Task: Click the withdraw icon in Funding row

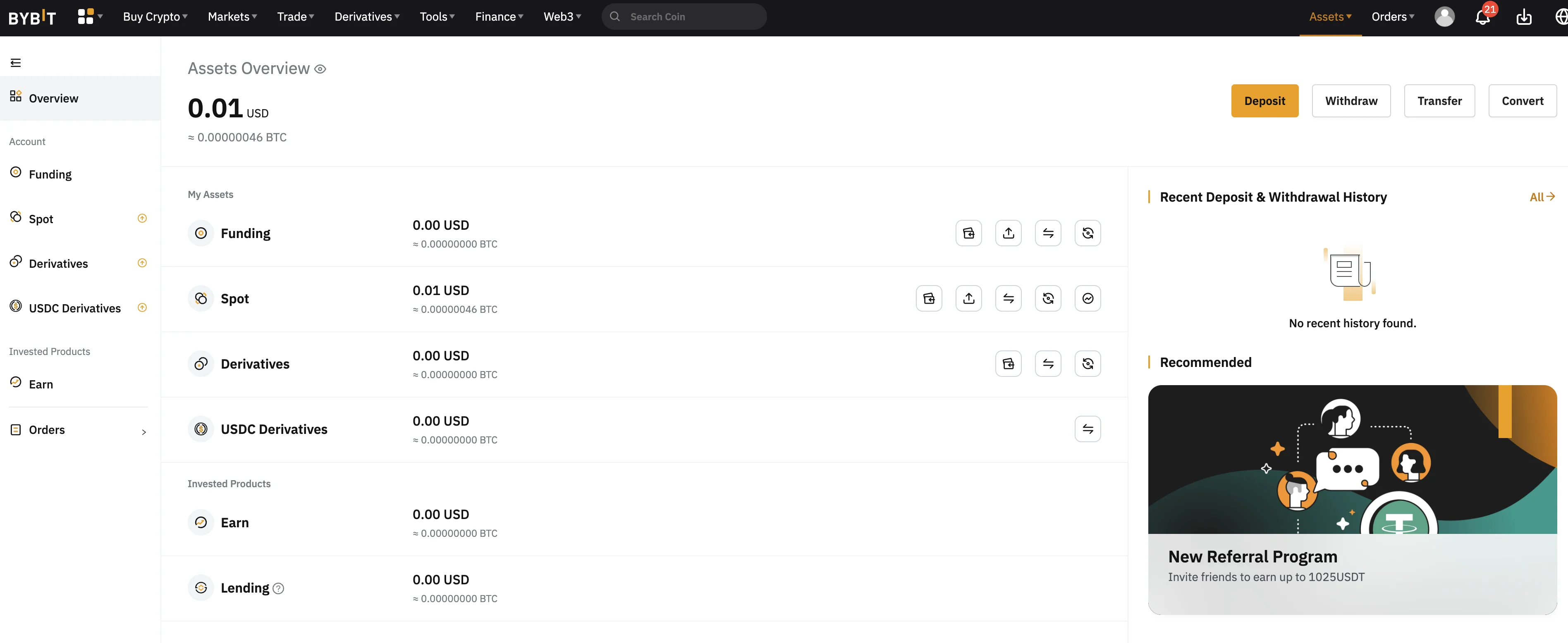Action: (1008, 233)
